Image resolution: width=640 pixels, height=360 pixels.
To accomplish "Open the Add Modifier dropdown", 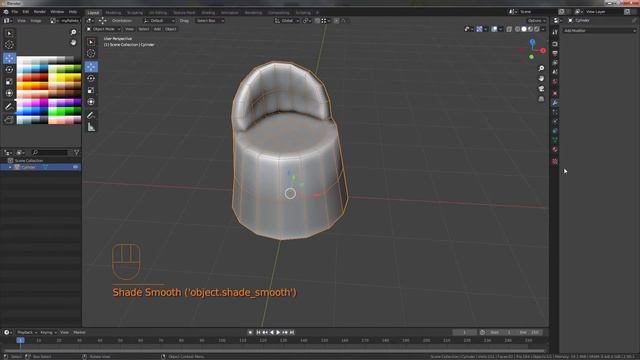I will click(599, 31).
